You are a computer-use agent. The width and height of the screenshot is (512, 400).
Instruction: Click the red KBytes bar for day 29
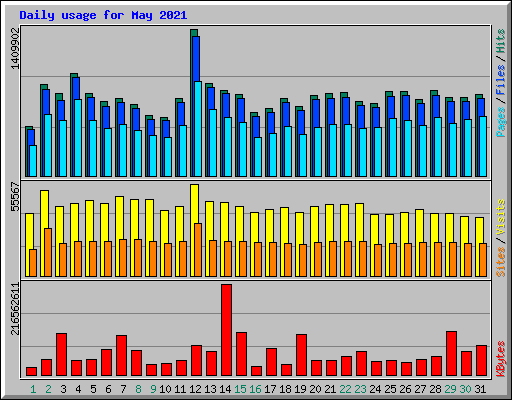451,354
